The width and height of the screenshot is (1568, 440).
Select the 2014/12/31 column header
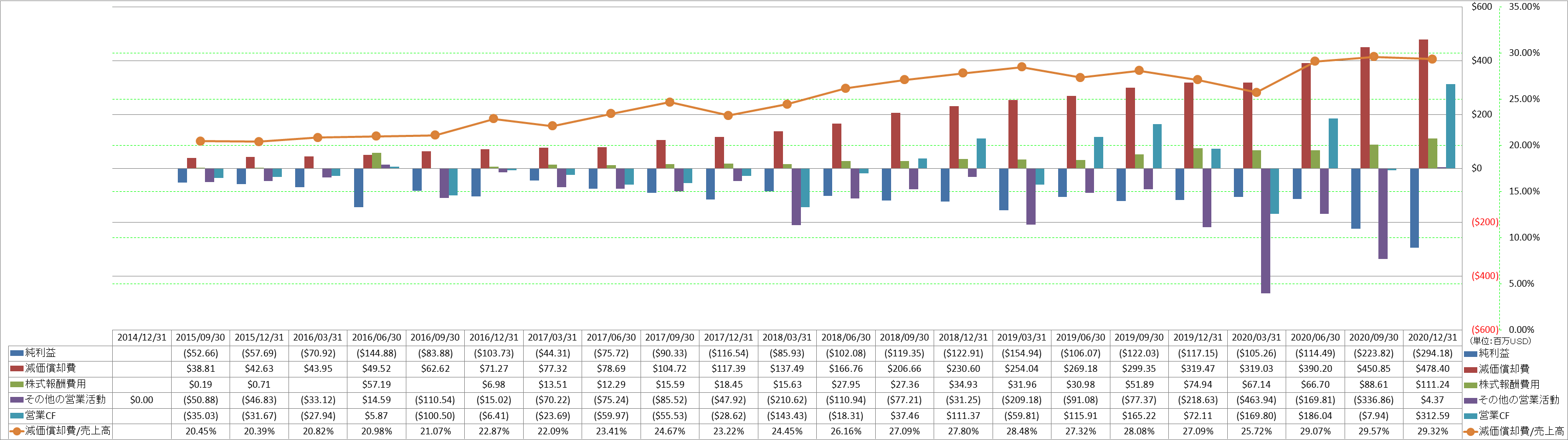(x=142, y=337)
